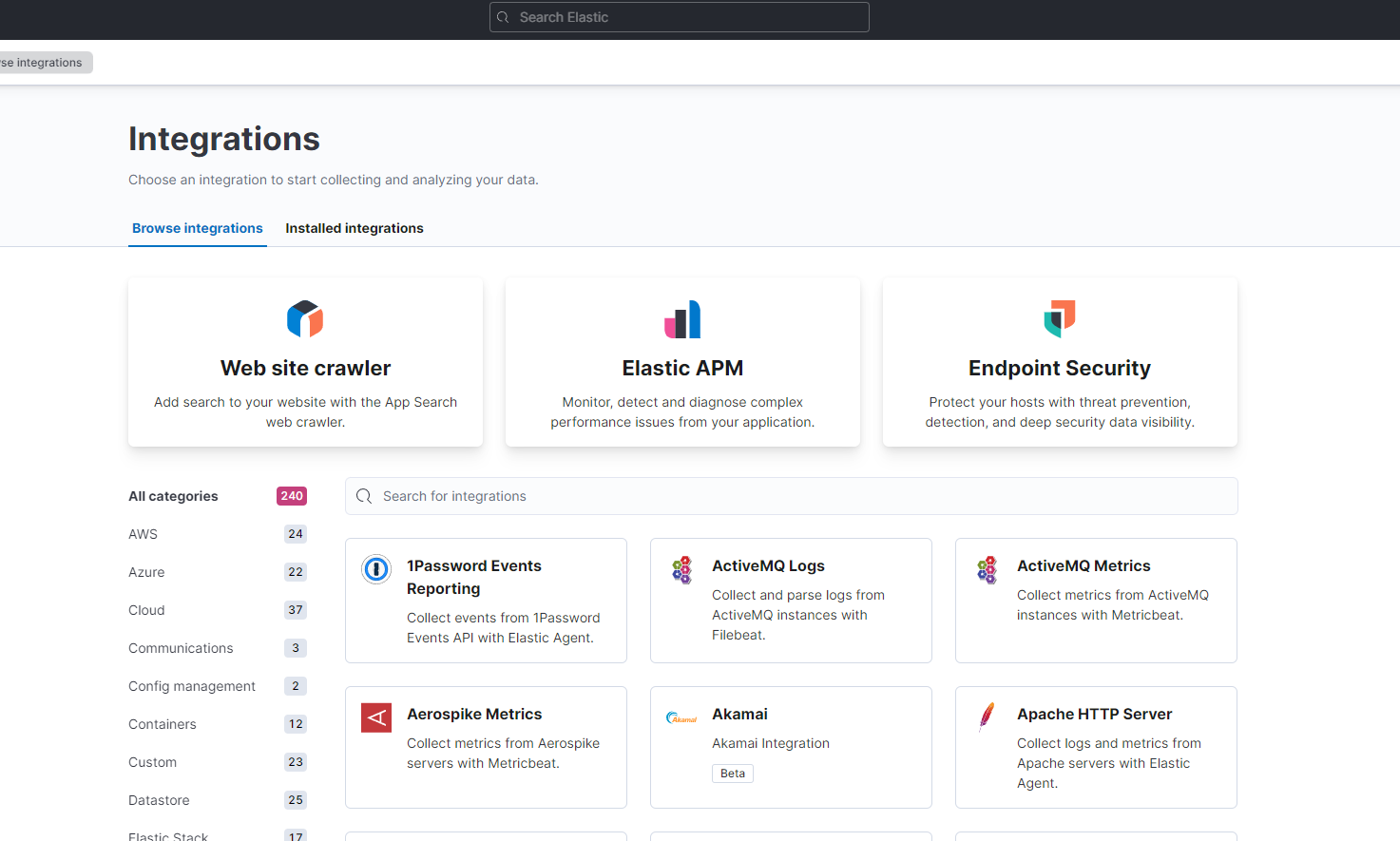Click the ActiveMQ Logs gears icon

click(x=681, y=569)
